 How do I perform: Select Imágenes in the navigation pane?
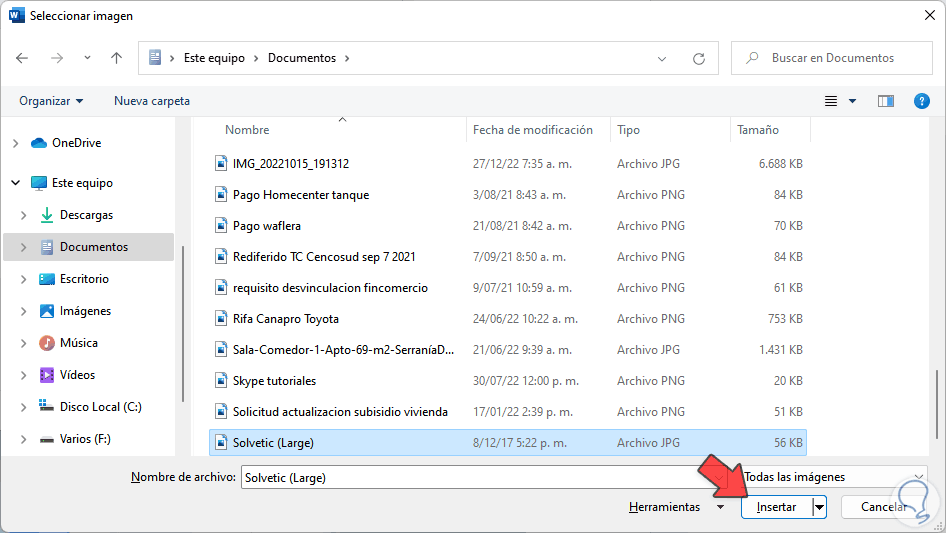[x=85, y=311]
